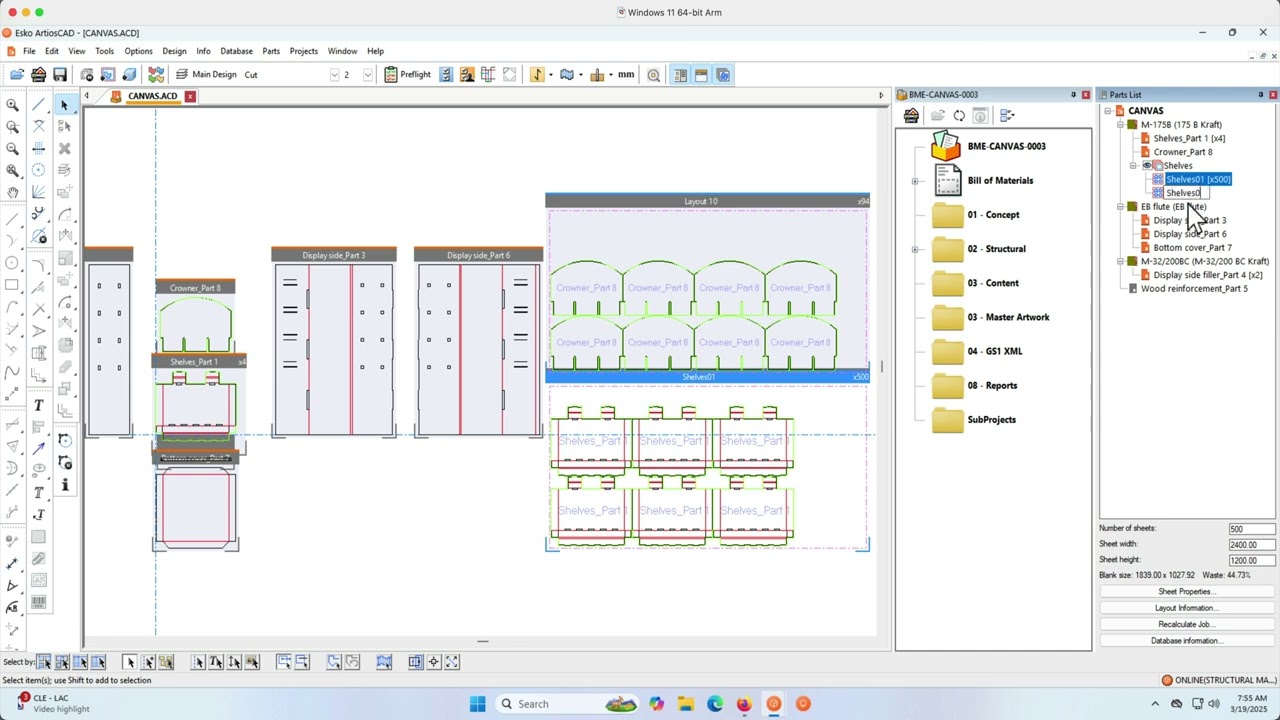Image resolution: width=1280 pixels, height=720 pixels.
Task: Open the Information i tool
Action: click(65, 485)
